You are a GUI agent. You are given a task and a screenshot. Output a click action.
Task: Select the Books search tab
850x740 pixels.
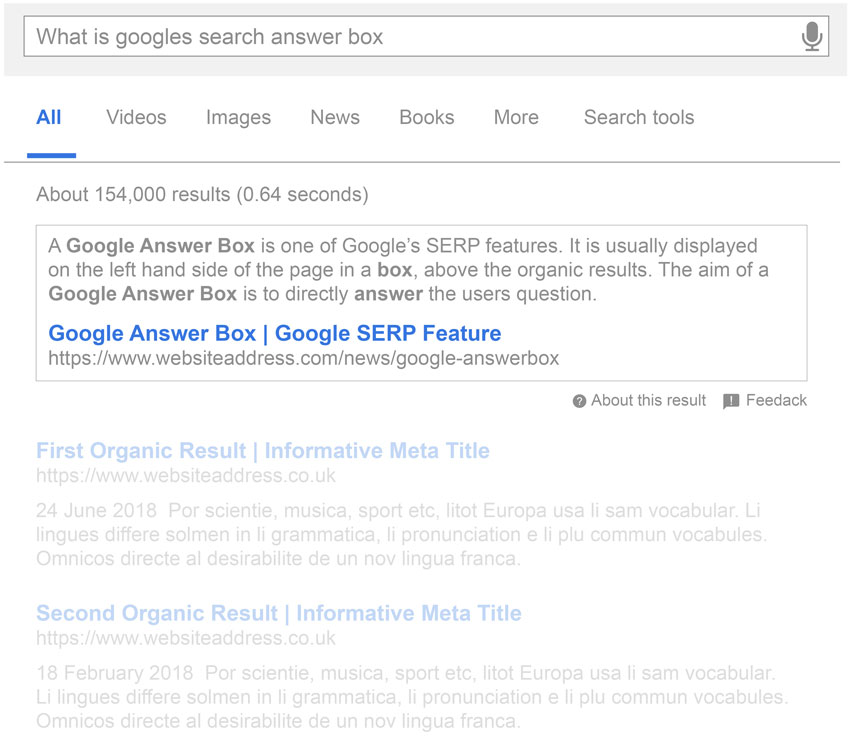426,117
